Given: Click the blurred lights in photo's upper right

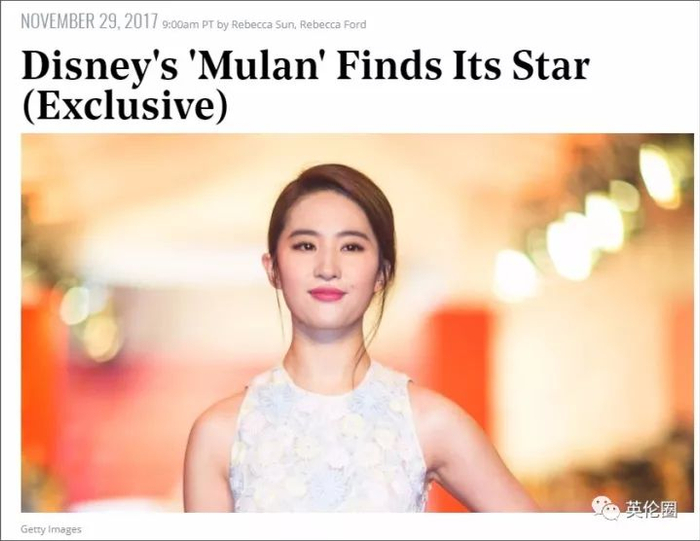Looking at the screenshot, I should click(x=616, y=214).
